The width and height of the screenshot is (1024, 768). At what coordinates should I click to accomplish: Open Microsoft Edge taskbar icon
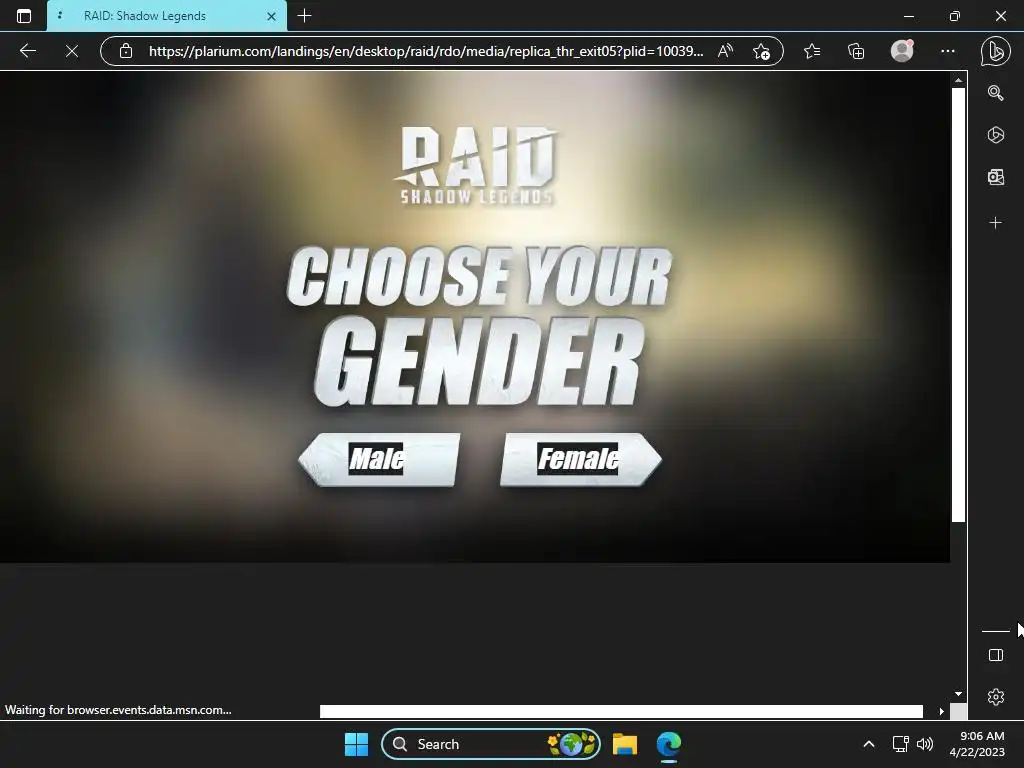pos(669,744)
